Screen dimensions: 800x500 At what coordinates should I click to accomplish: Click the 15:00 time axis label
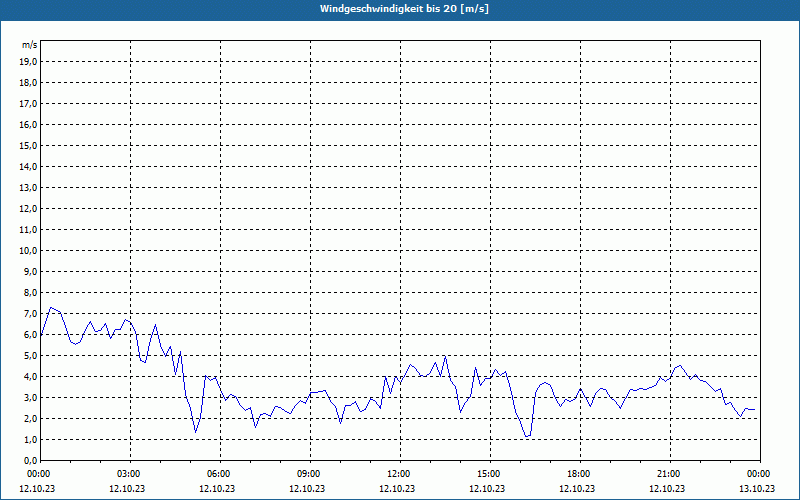490,474
